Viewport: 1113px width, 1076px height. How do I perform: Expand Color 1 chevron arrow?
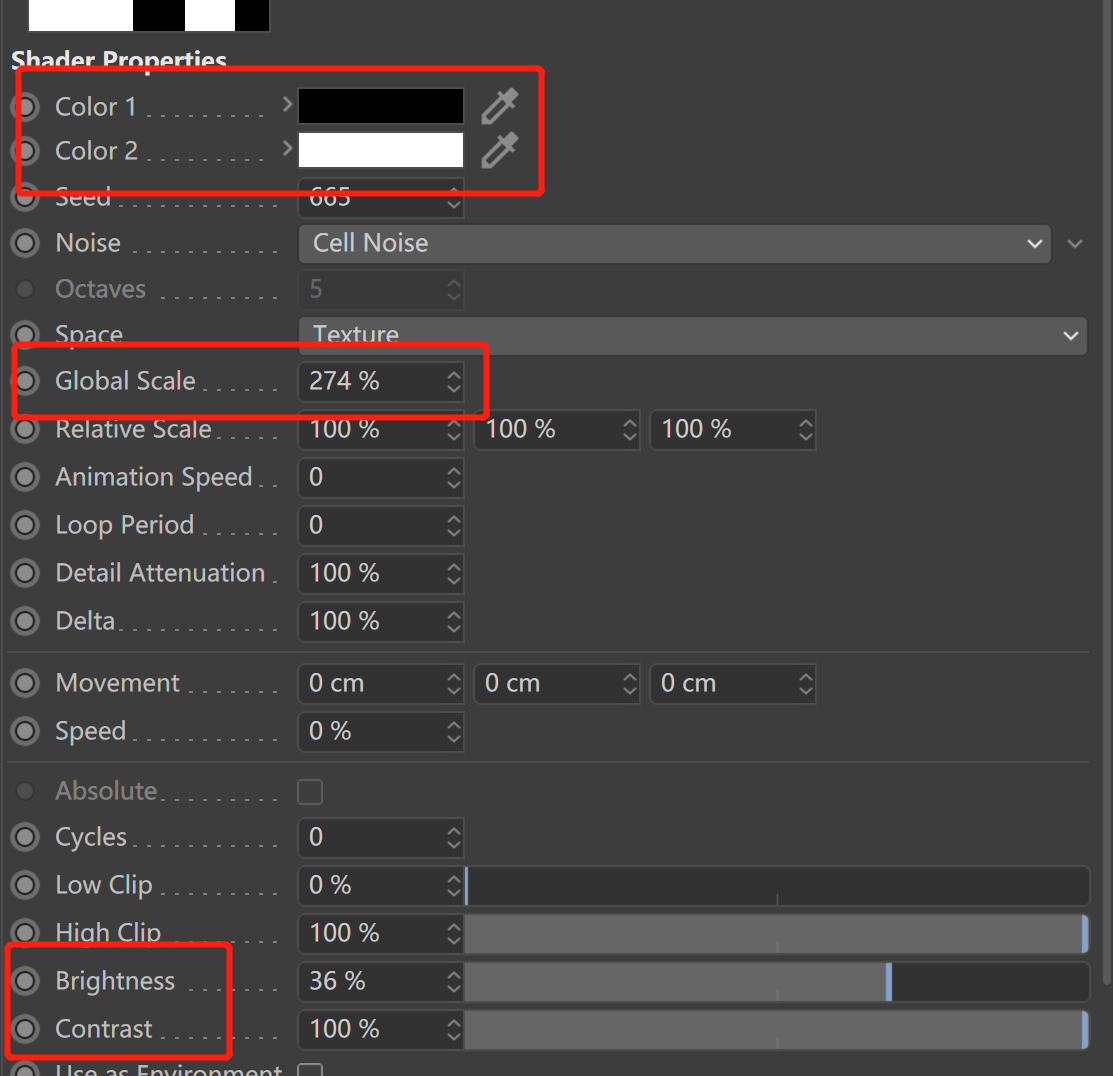coord(287,104)
